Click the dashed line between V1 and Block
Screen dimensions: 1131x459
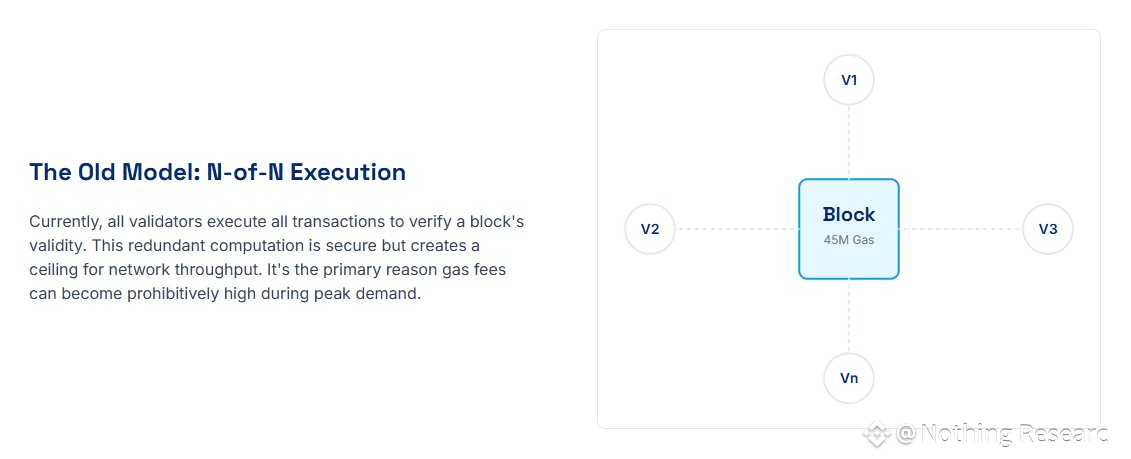click(849, 142)
